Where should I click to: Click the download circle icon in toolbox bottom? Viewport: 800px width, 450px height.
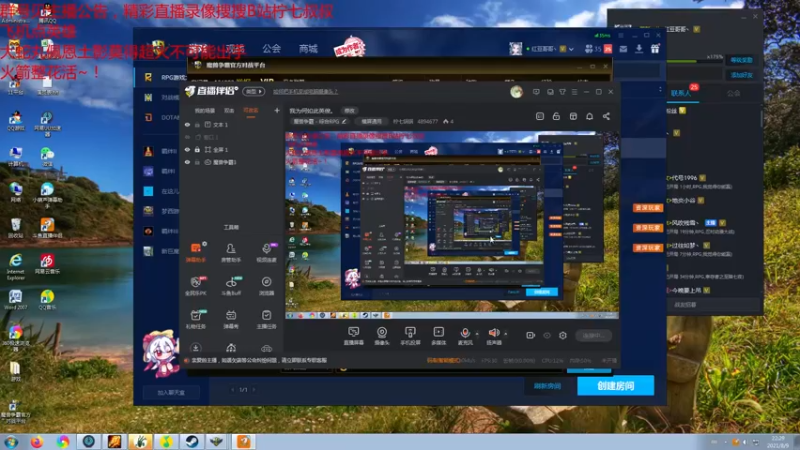point(196,348)
